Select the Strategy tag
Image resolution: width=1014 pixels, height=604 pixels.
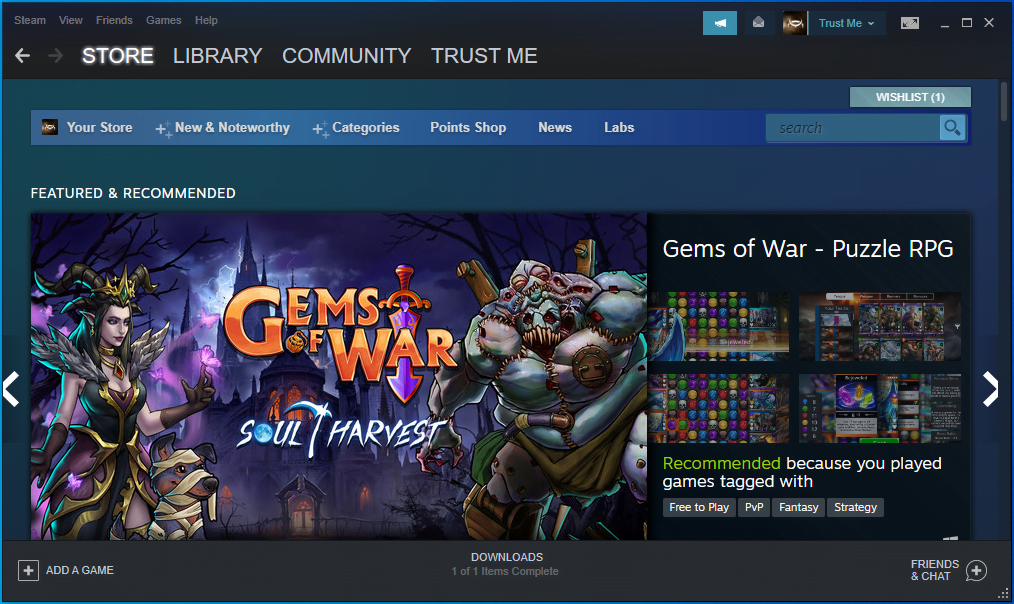coord(856,508)
